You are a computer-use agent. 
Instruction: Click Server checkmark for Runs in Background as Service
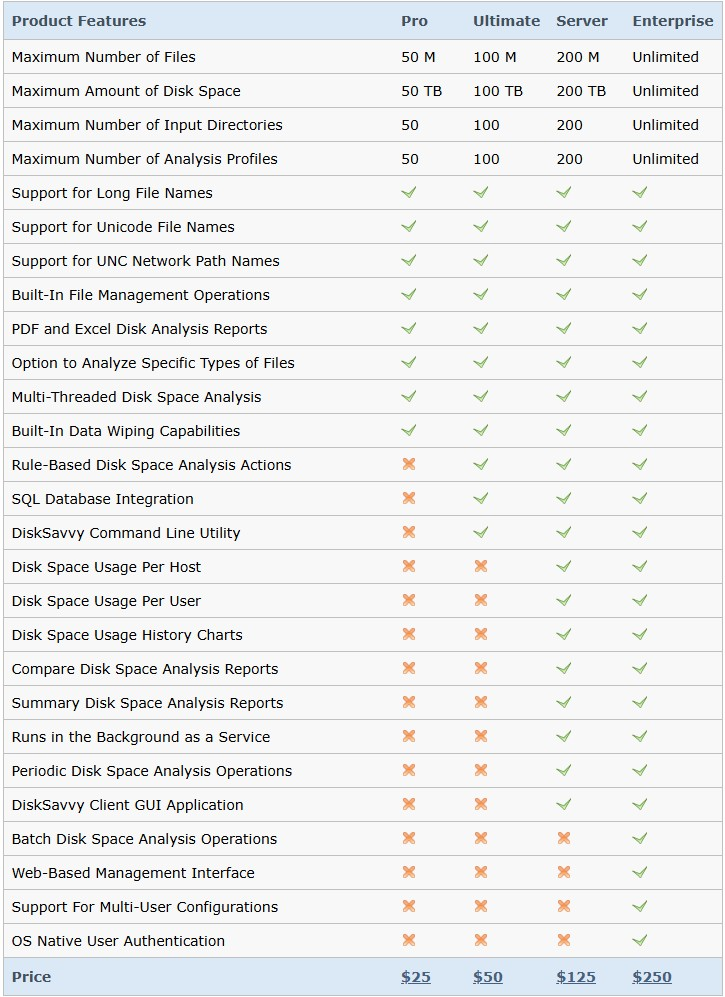[564, 737]
